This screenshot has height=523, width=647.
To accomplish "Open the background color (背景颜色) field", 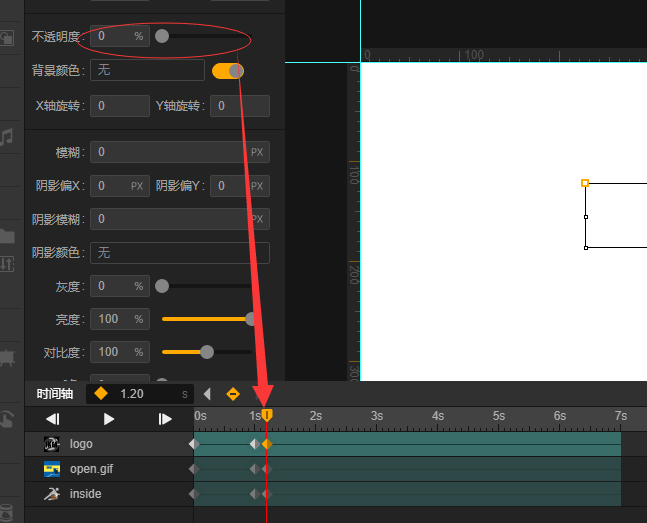I will tap(147, 70).
